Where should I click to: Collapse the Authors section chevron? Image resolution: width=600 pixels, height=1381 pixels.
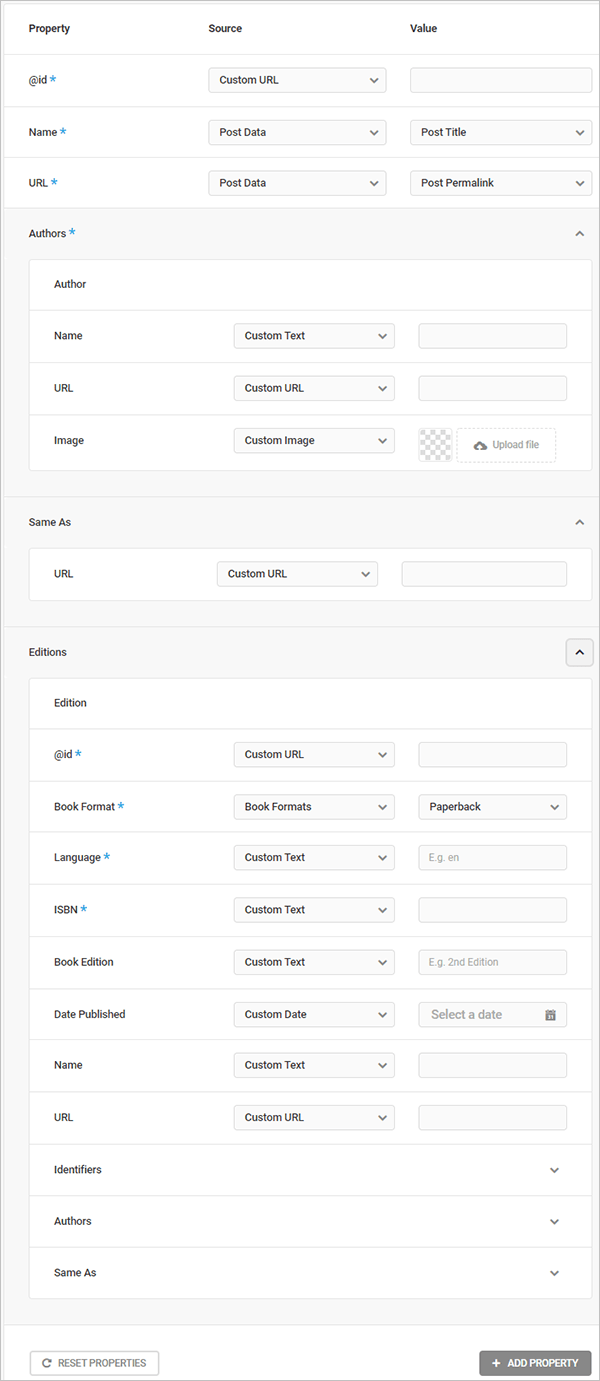click(579, 234)
